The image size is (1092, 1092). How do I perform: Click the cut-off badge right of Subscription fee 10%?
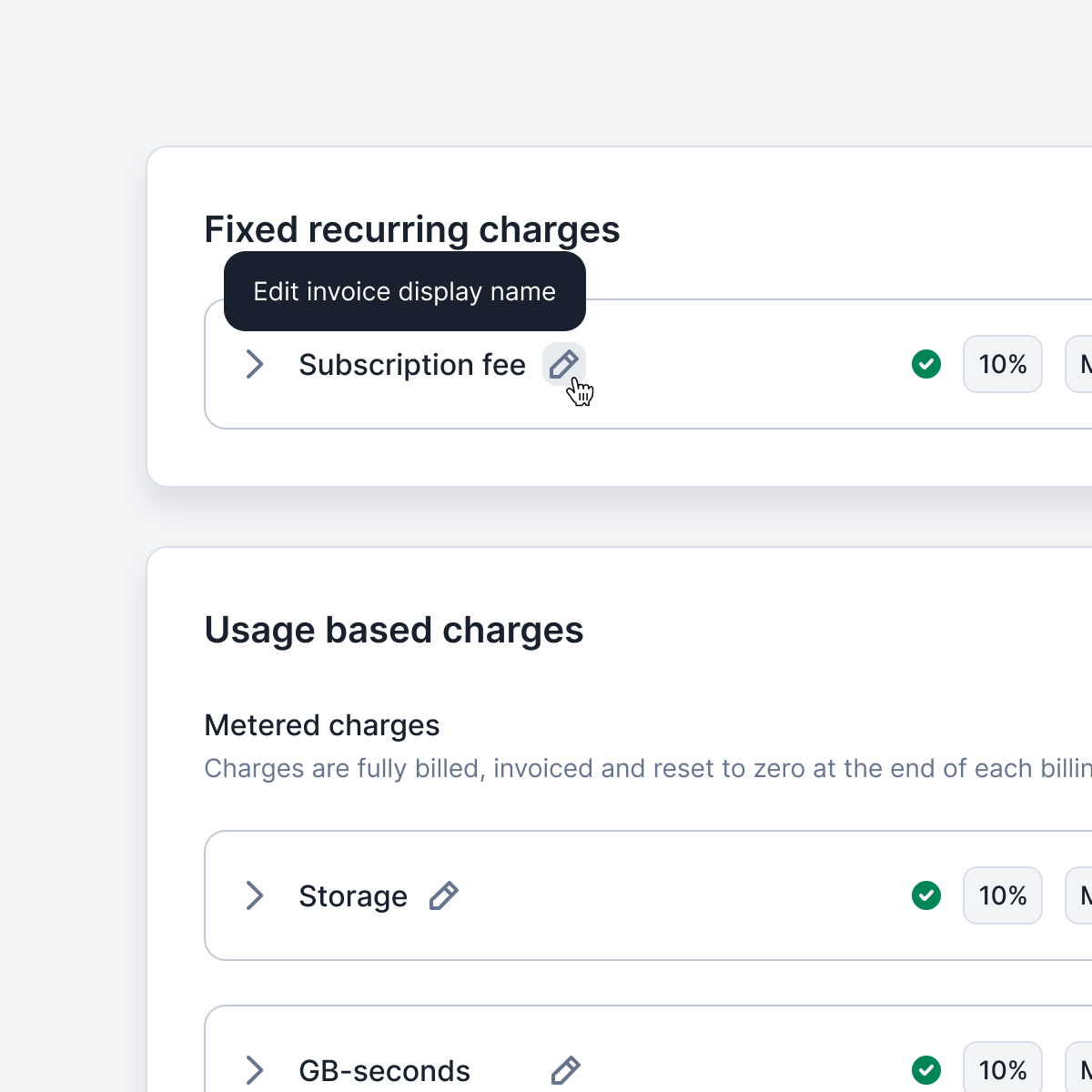point(1080,364)
